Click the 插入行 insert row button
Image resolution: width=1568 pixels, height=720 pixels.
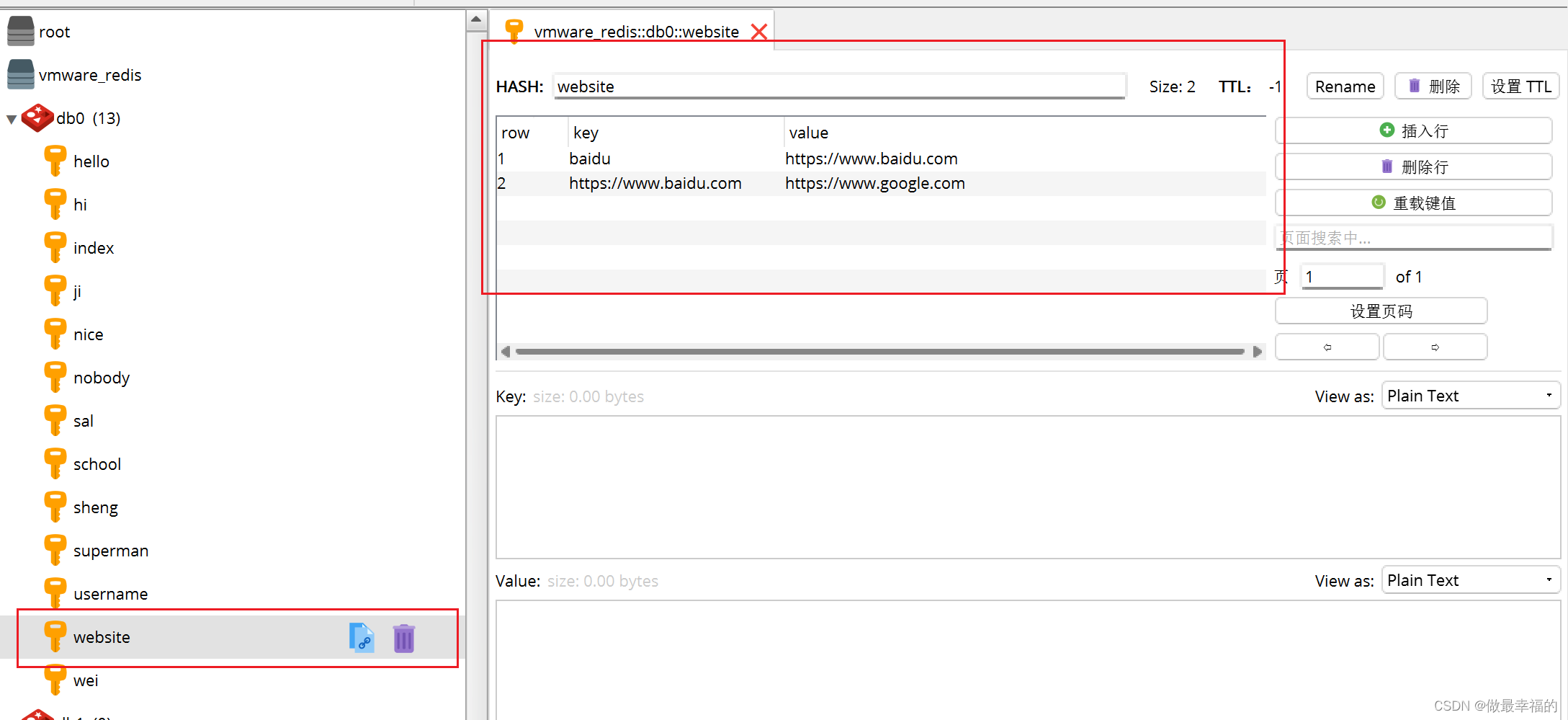click(1413, 130)
